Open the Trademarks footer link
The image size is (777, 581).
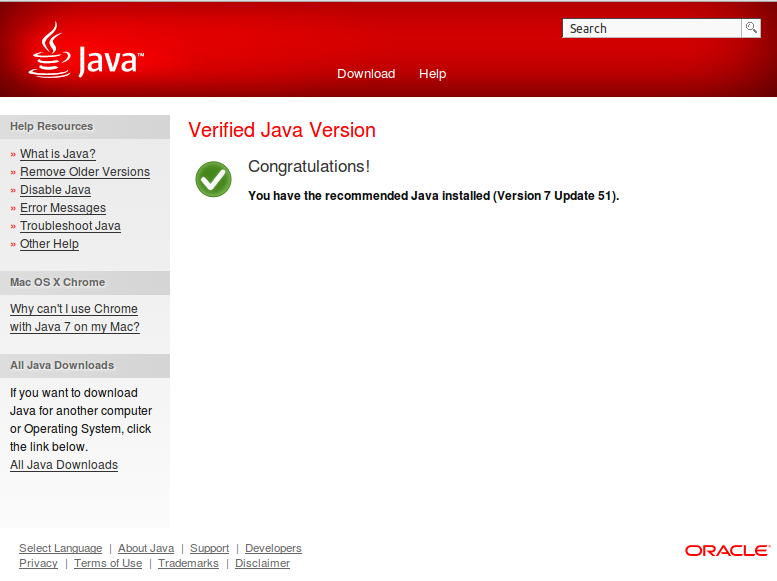click(x=188, y=563)
